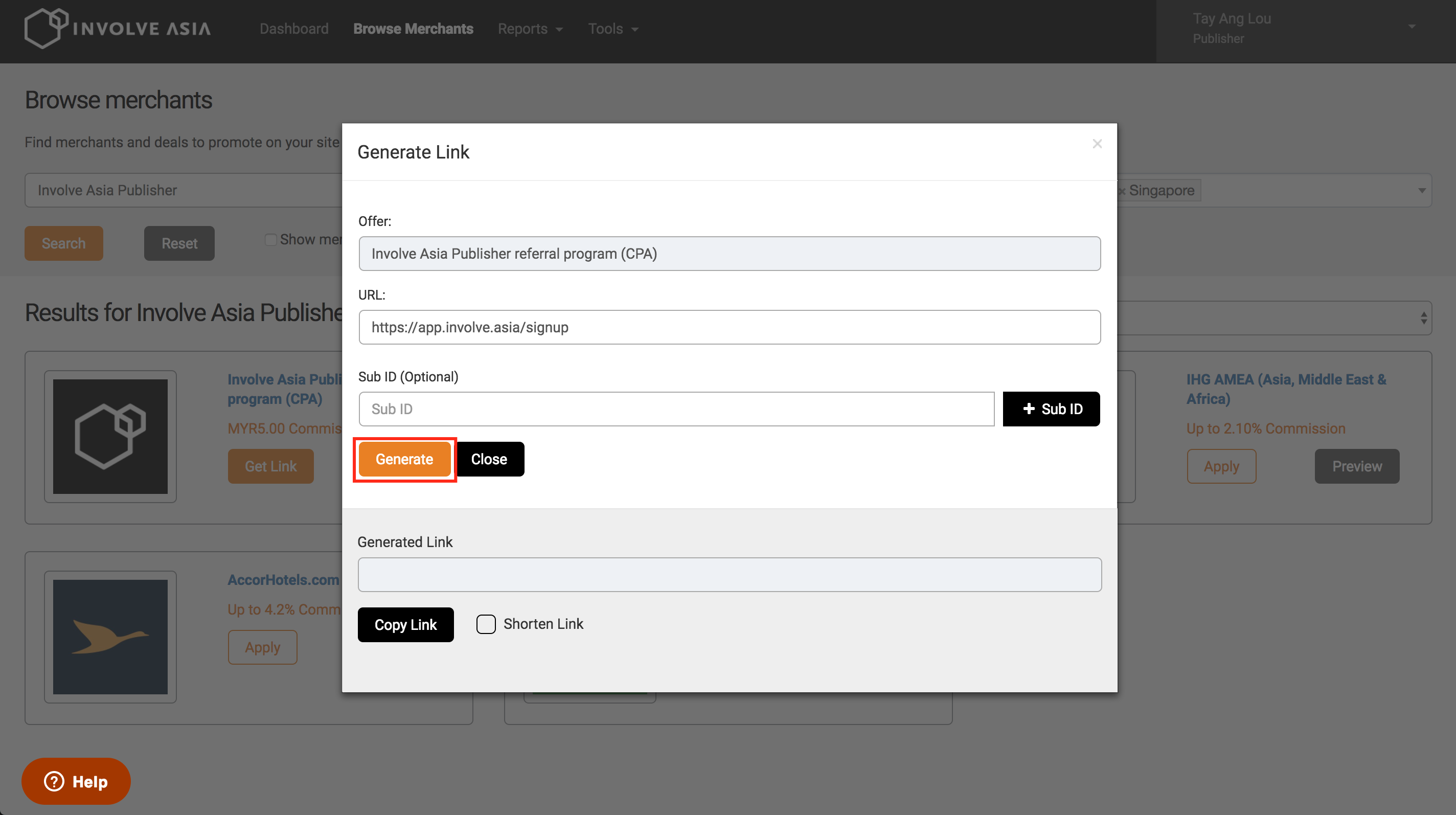Close the Generate Link dialog with X

1097,144
